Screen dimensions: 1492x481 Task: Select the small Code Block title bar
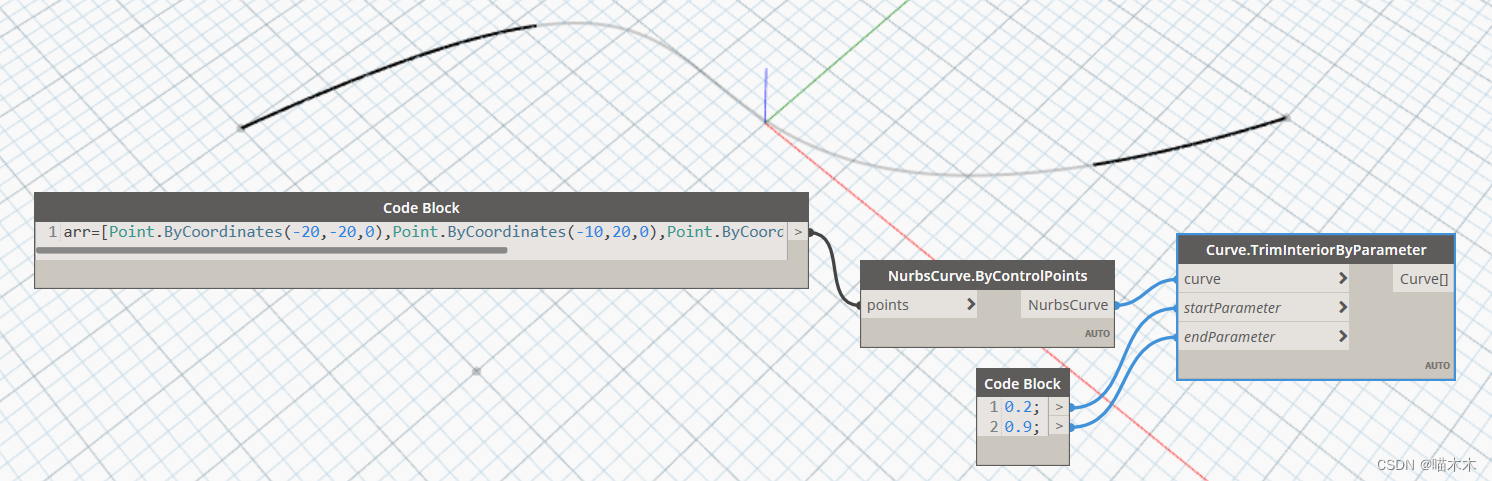[1023, 383]
